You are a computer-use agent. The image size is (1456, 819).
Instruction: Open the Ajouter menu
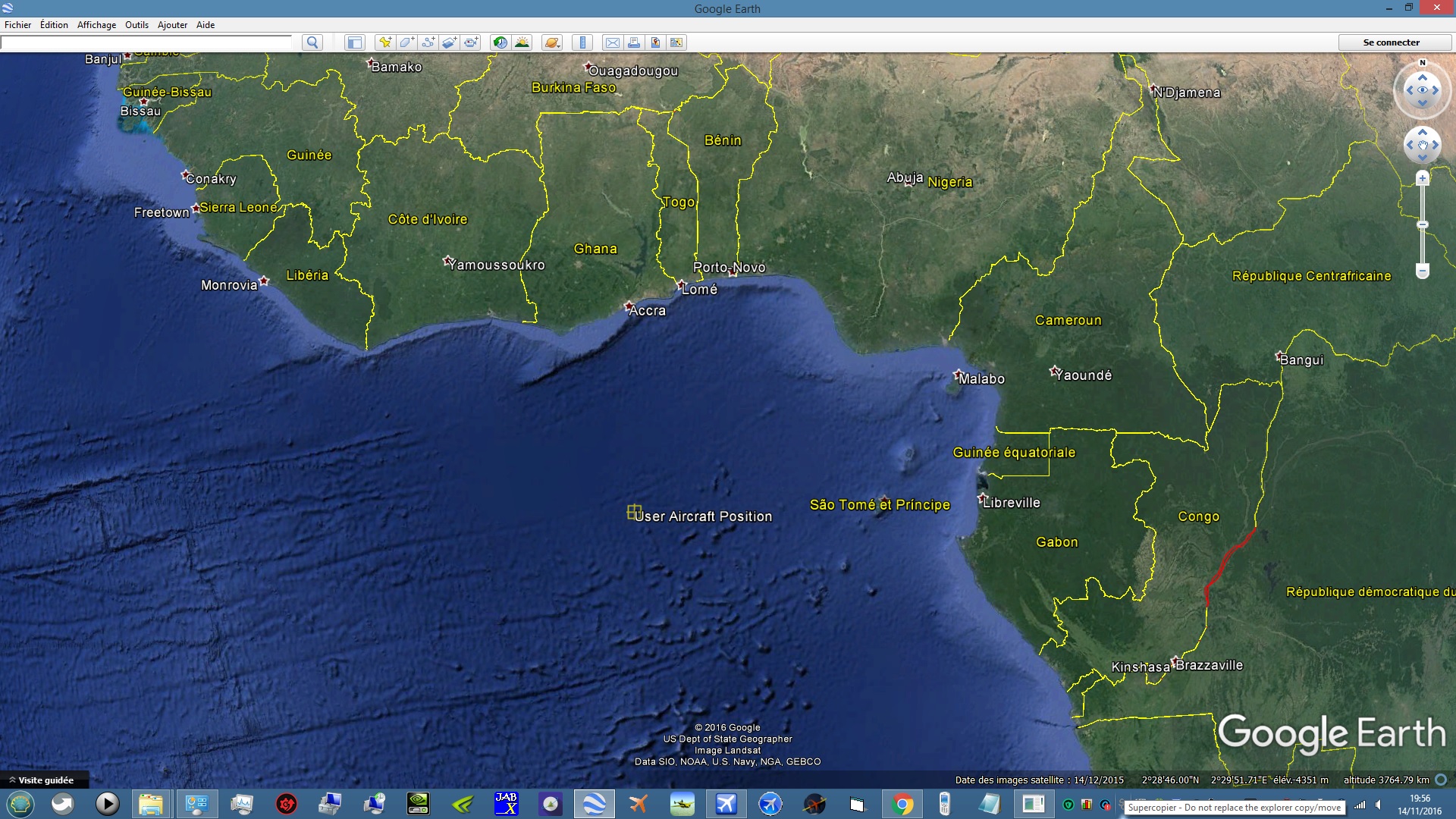(x=172, y=25)
